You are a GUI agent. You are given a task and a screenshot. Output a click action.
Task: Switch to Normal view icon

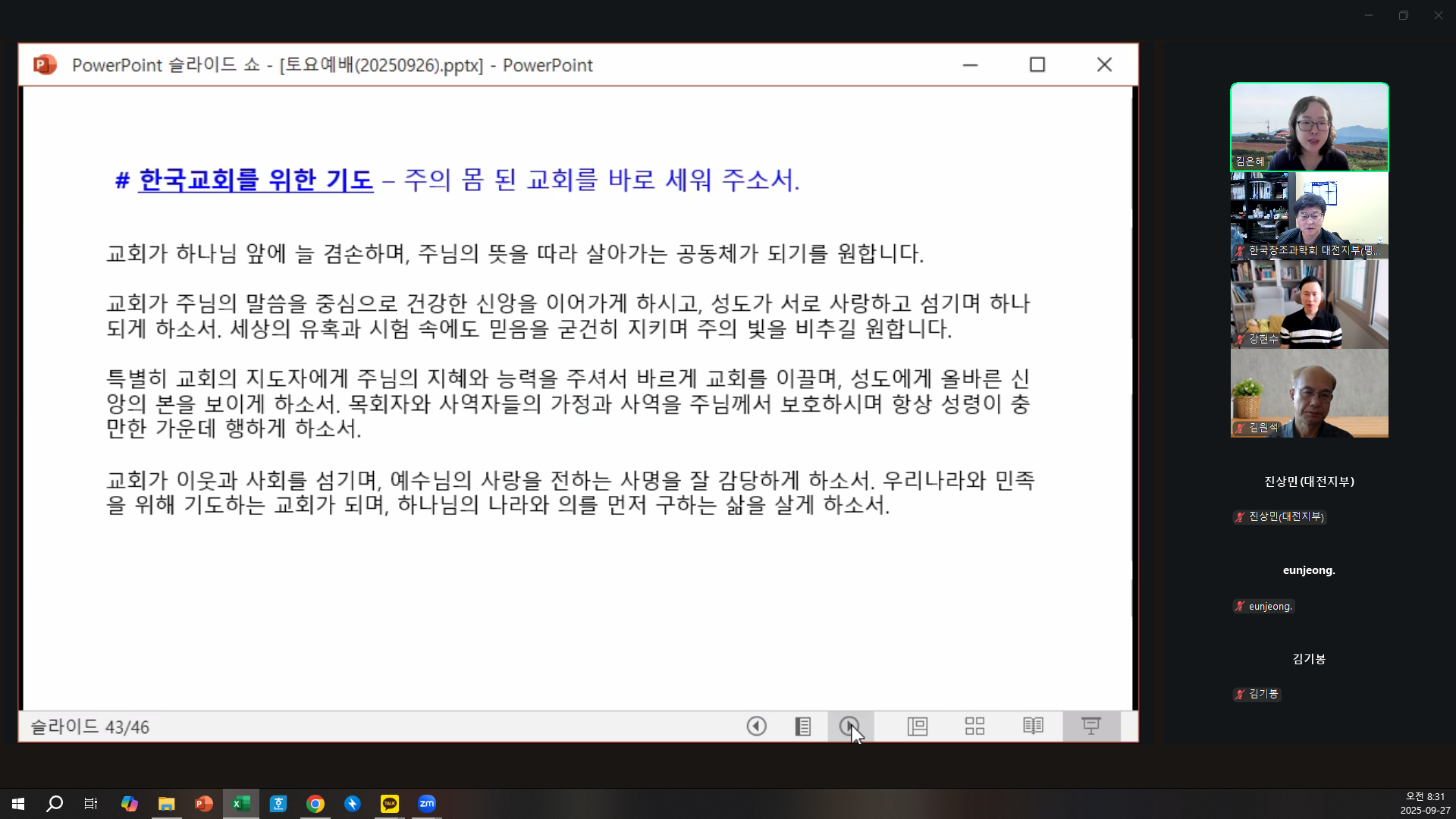(x=918, y=726)
